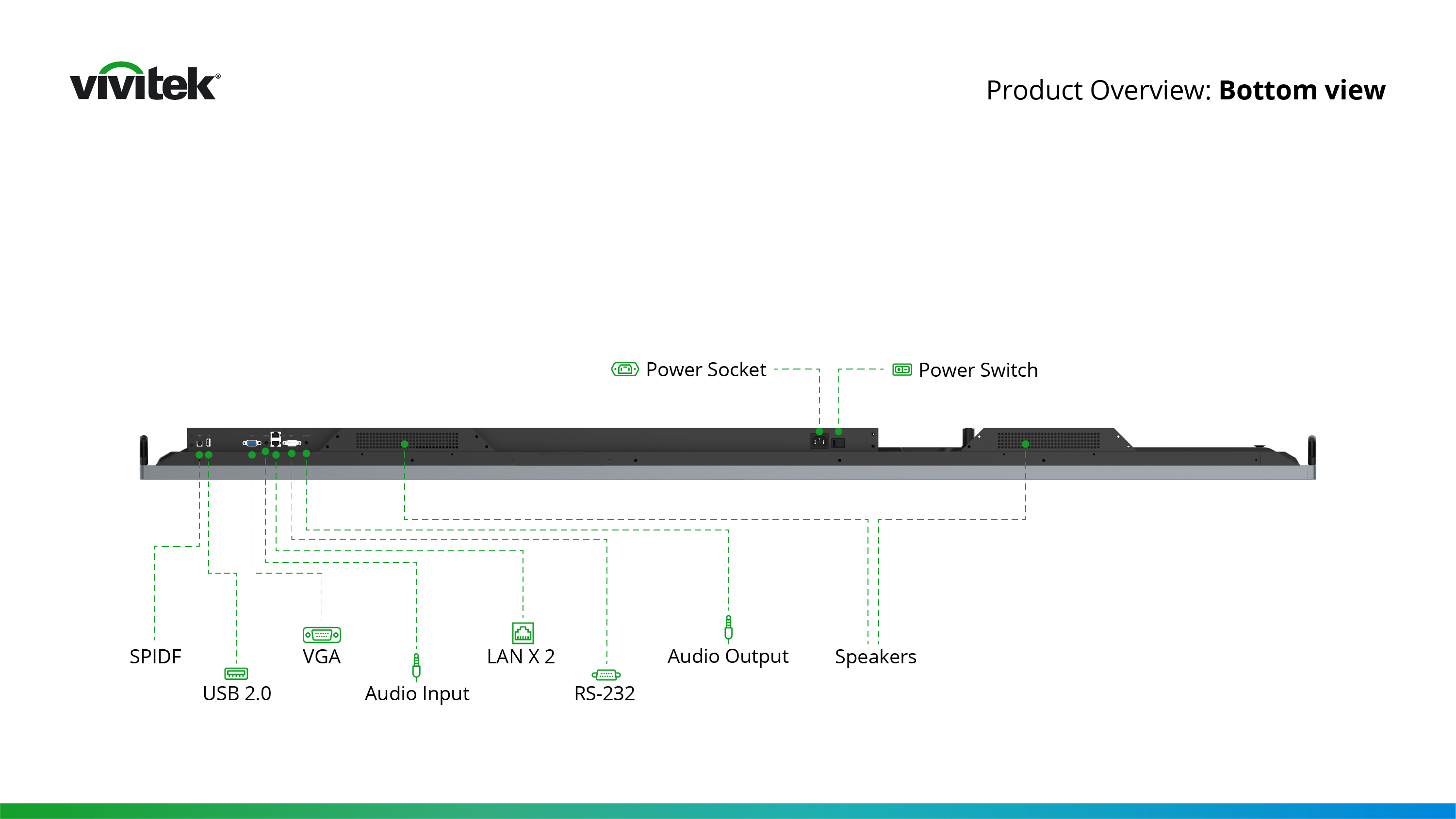Click the power socket on the display
This screenshot has width=1456, height=819.
click(x=819, y=442)
